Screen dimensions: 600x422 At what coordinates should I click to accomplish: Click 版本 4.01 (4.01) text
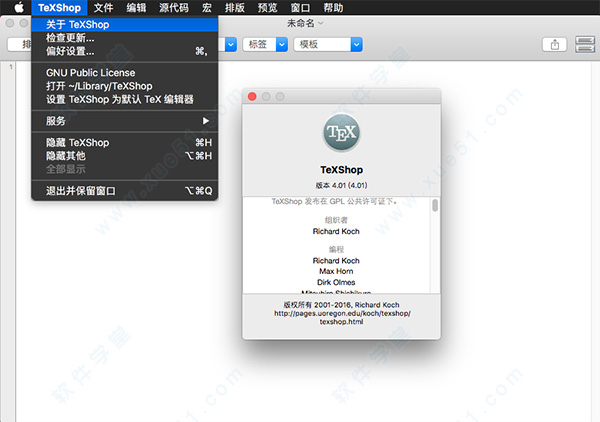click(341, 185)
